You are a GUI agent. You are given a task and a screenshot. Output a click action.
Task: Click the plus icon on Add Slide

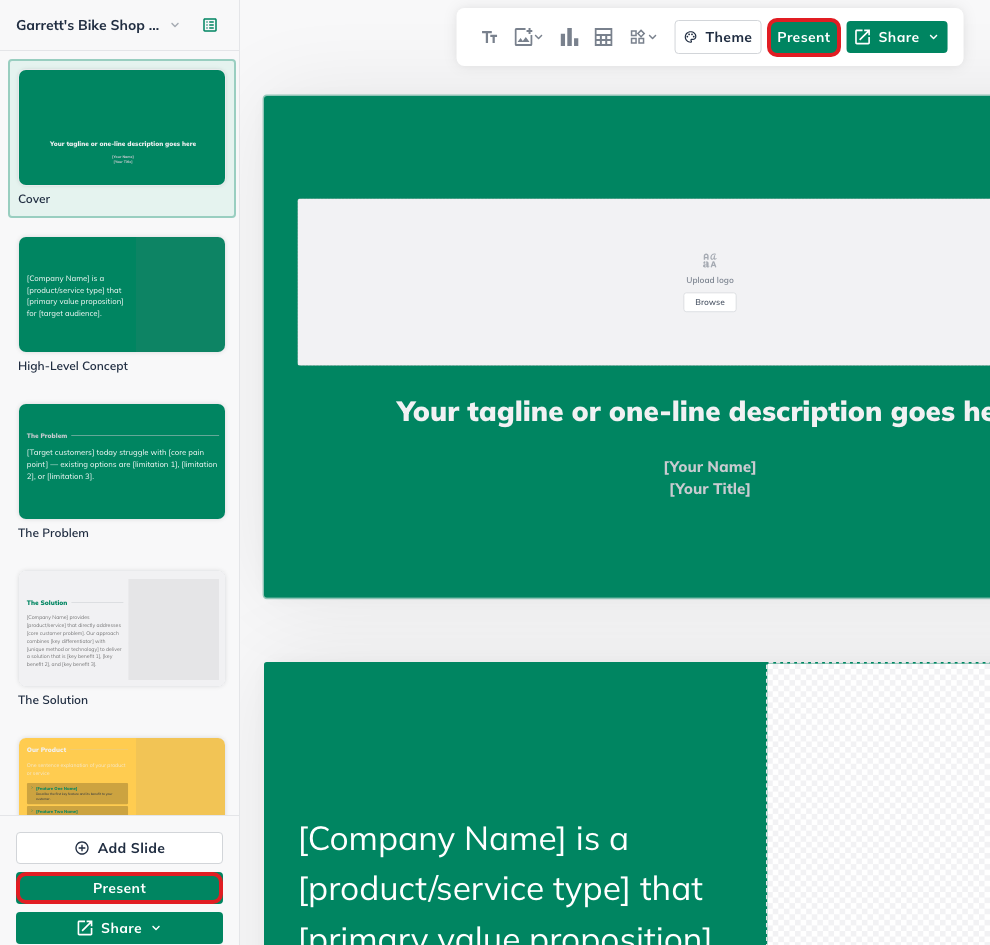click(x=82, y=848)
